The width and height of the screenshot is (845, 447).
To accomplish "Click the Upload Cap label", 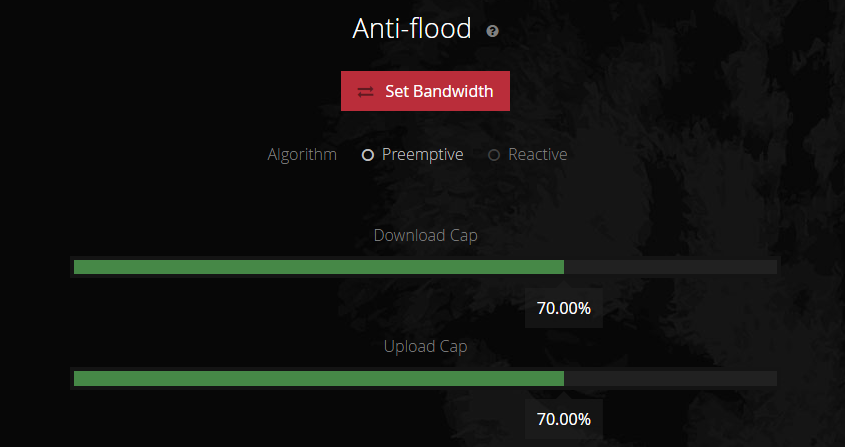I will point(425,347).
